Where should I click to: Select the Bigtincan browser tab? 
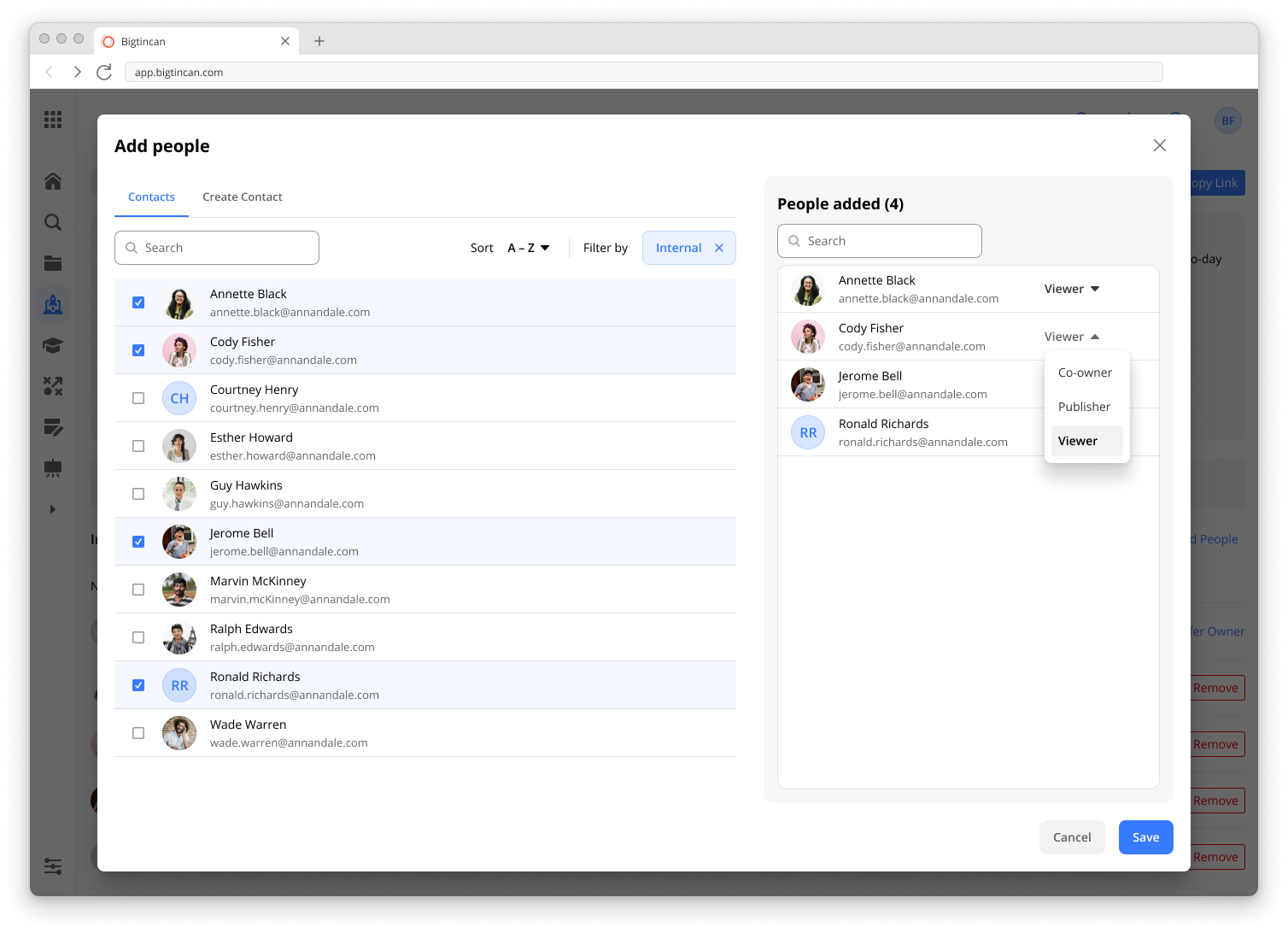pyautogui.click(x=196, y=41)
